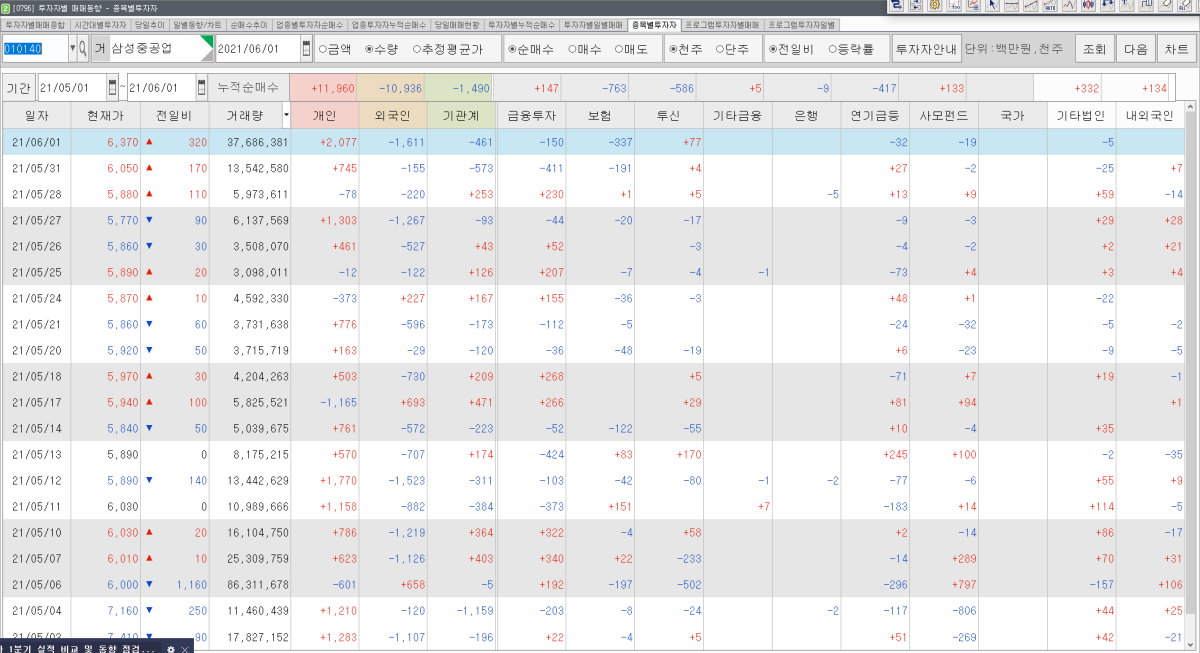
Task: Switch to the 순매수추이 tab
Action: [248, 24]
